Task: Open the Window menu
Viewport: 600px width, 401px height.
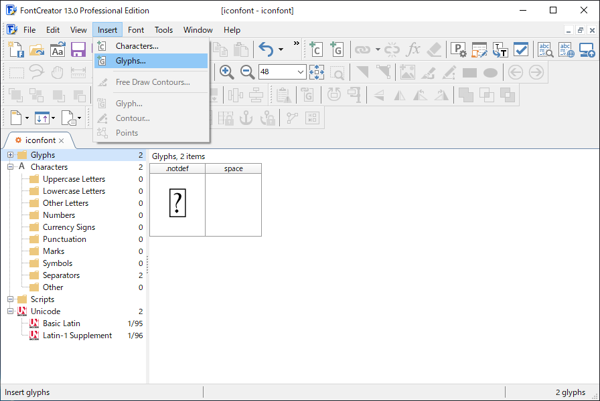Action: [x=198, y=30]
